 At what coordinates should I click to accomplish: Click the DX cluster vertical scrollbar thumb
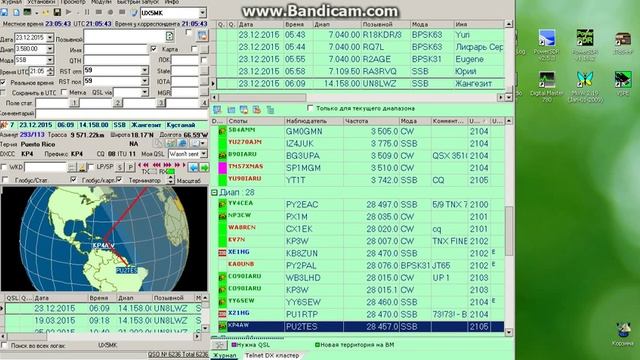pos(509,231)
